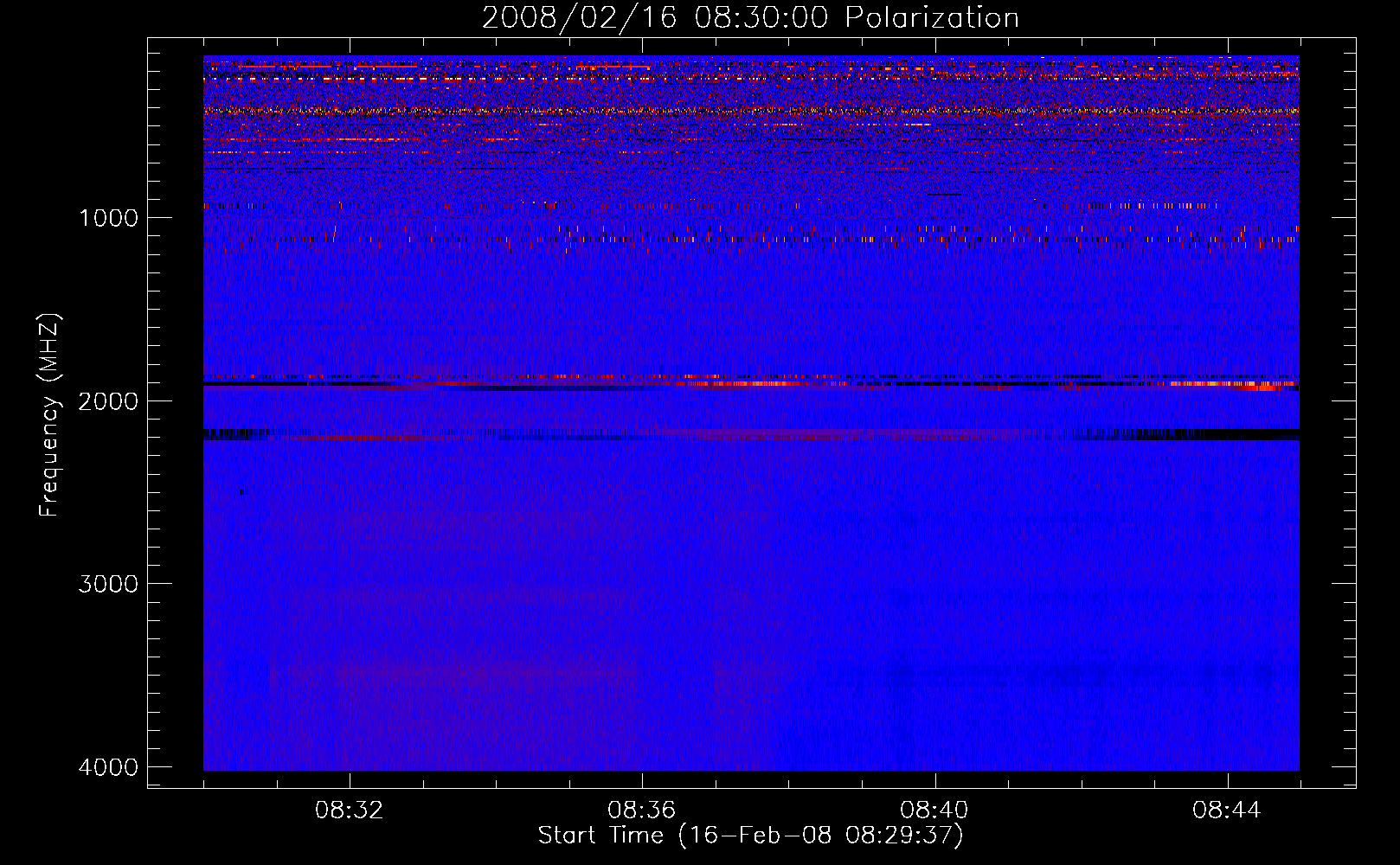Click the '1000' frequency tick label
Screen dimensions: 1400x865
pos(108,218)
